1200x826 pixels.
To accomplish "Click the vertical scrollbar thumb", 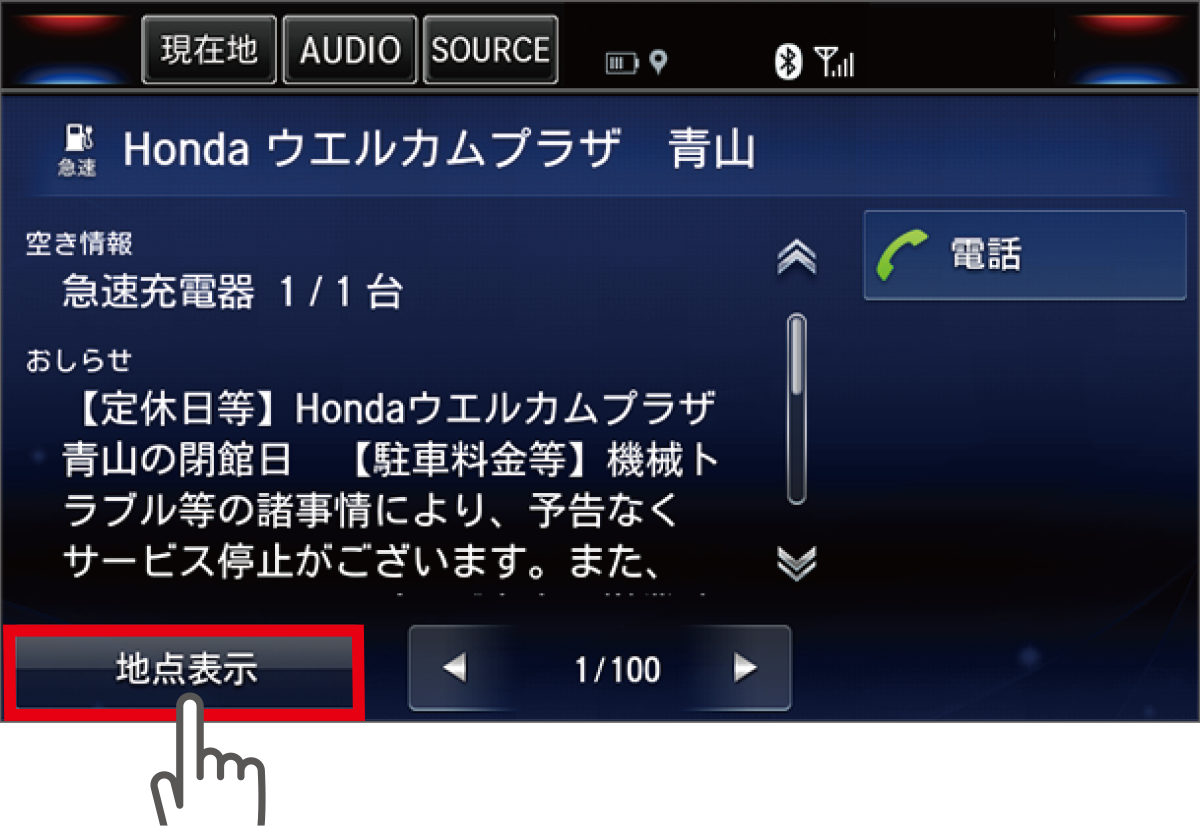I will coord(796,355).
